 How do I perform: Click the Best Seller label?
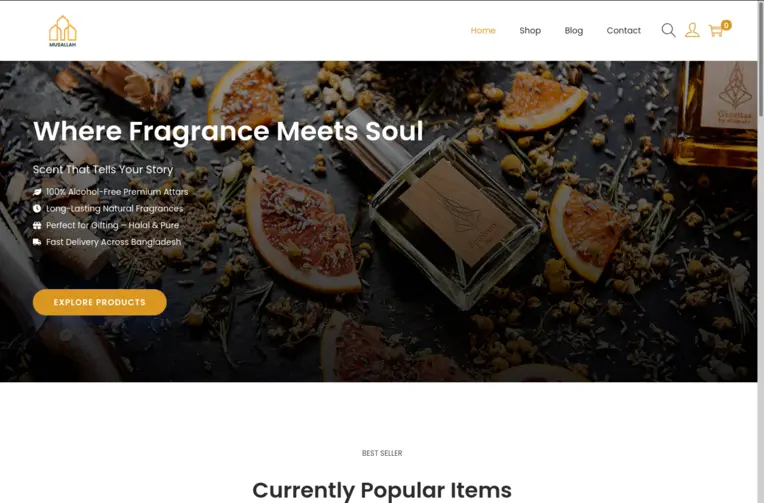(x=382, y=453)
